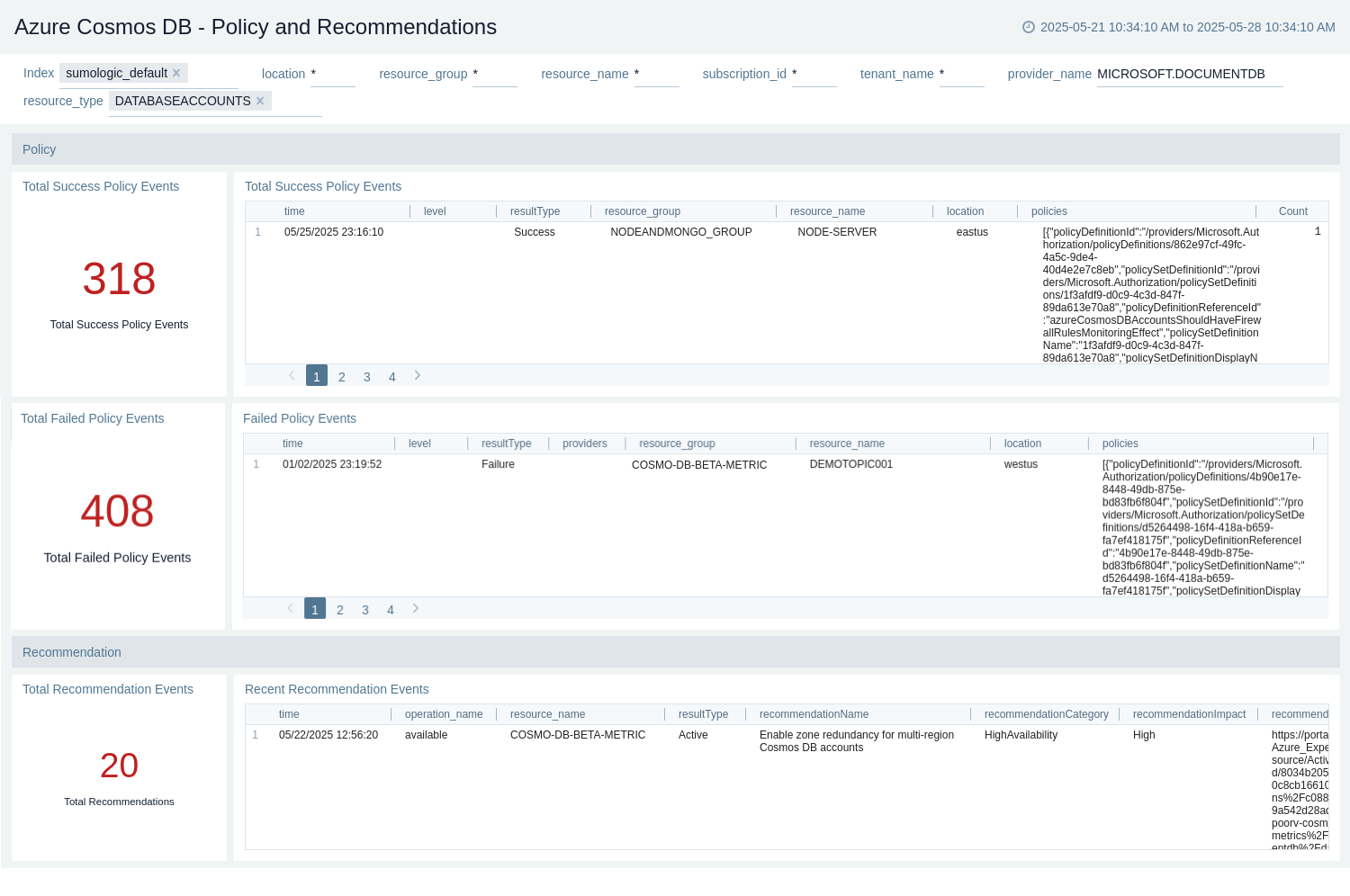Select page 1 of Success Policy Events table

(x=317, y=376)
